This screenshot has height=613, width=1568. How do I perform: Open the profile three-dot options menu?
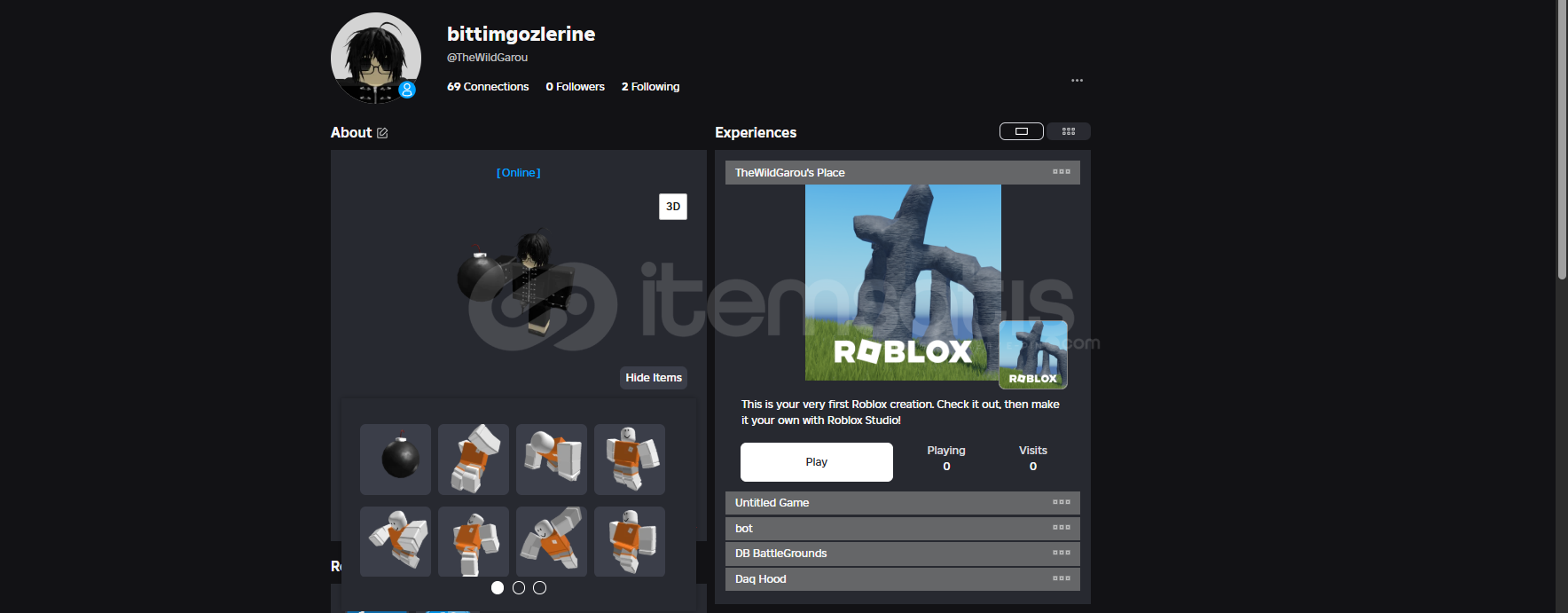point(1077,81)
